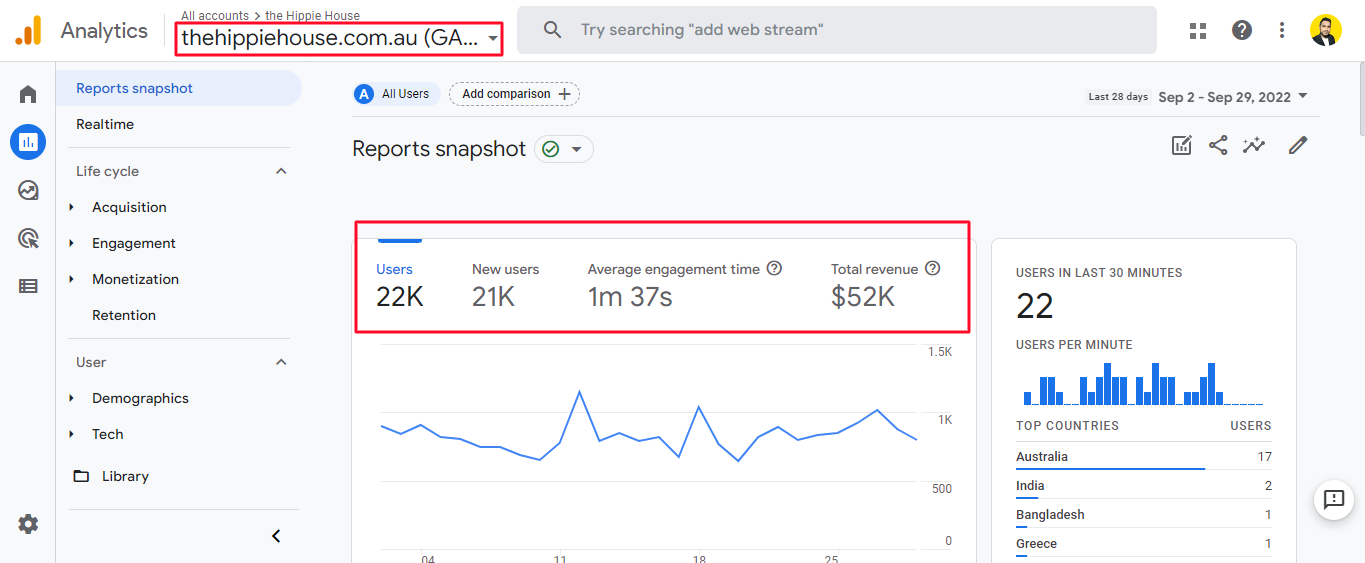Select the Total revenue metric tab
This screenshot has width=1365, height=563.
click(x=886, y=285)
